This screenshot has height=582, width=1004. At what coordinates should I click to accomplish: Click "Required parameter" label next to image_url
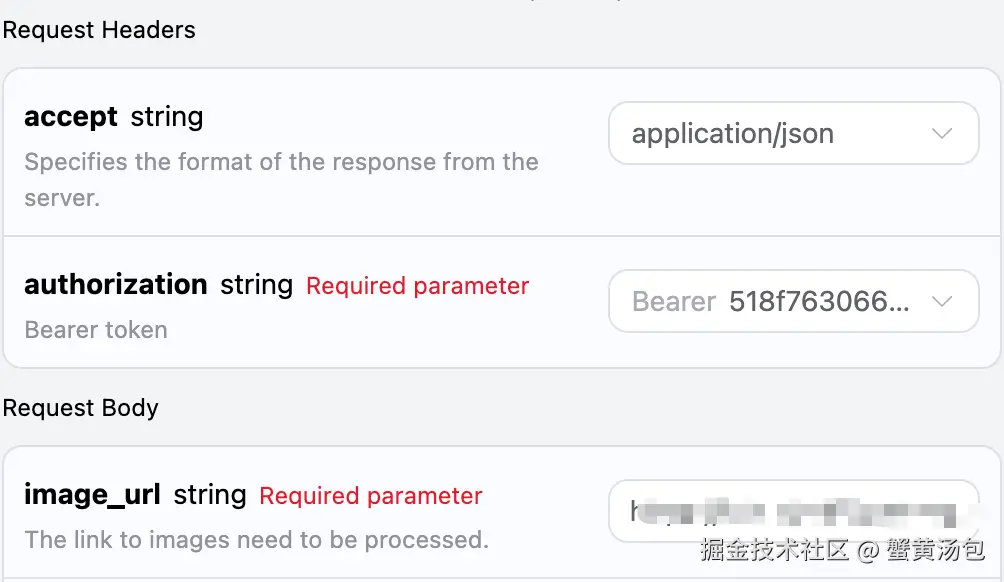coord(370,496)
